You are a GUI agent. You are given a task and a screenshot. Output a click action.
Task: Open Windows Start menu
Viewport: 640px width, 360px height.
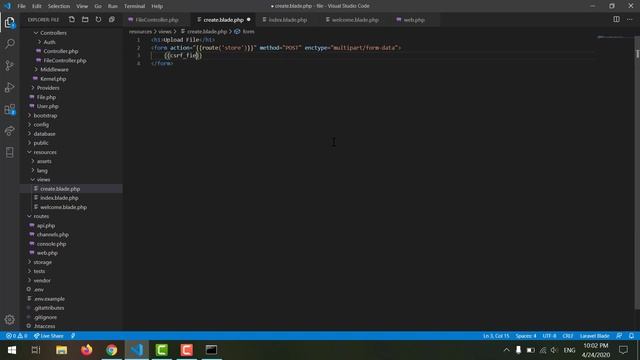coord(11,350)
